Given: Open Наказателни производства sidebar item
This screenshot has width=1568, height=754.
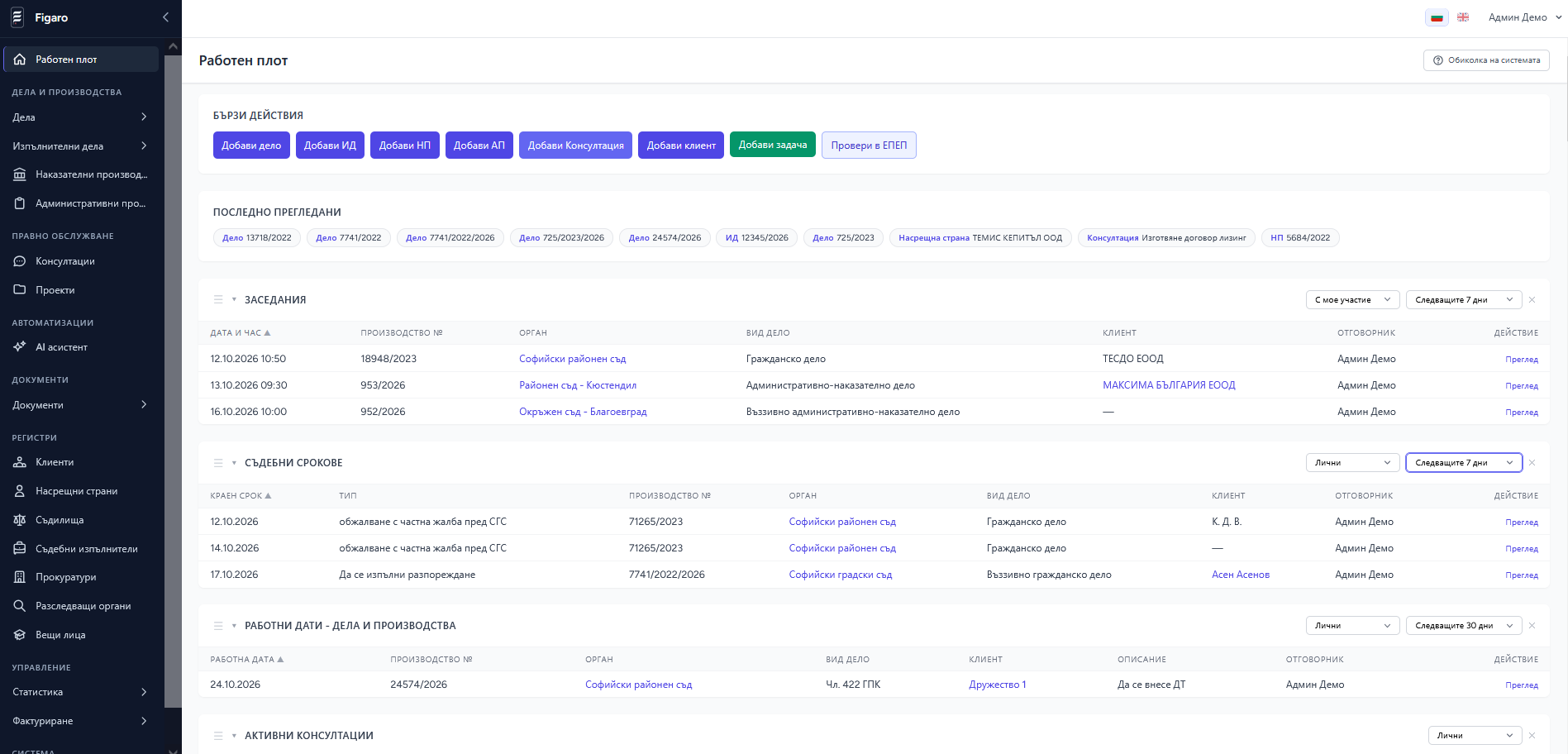Looking at the screenshot, I should click(81, 174).
